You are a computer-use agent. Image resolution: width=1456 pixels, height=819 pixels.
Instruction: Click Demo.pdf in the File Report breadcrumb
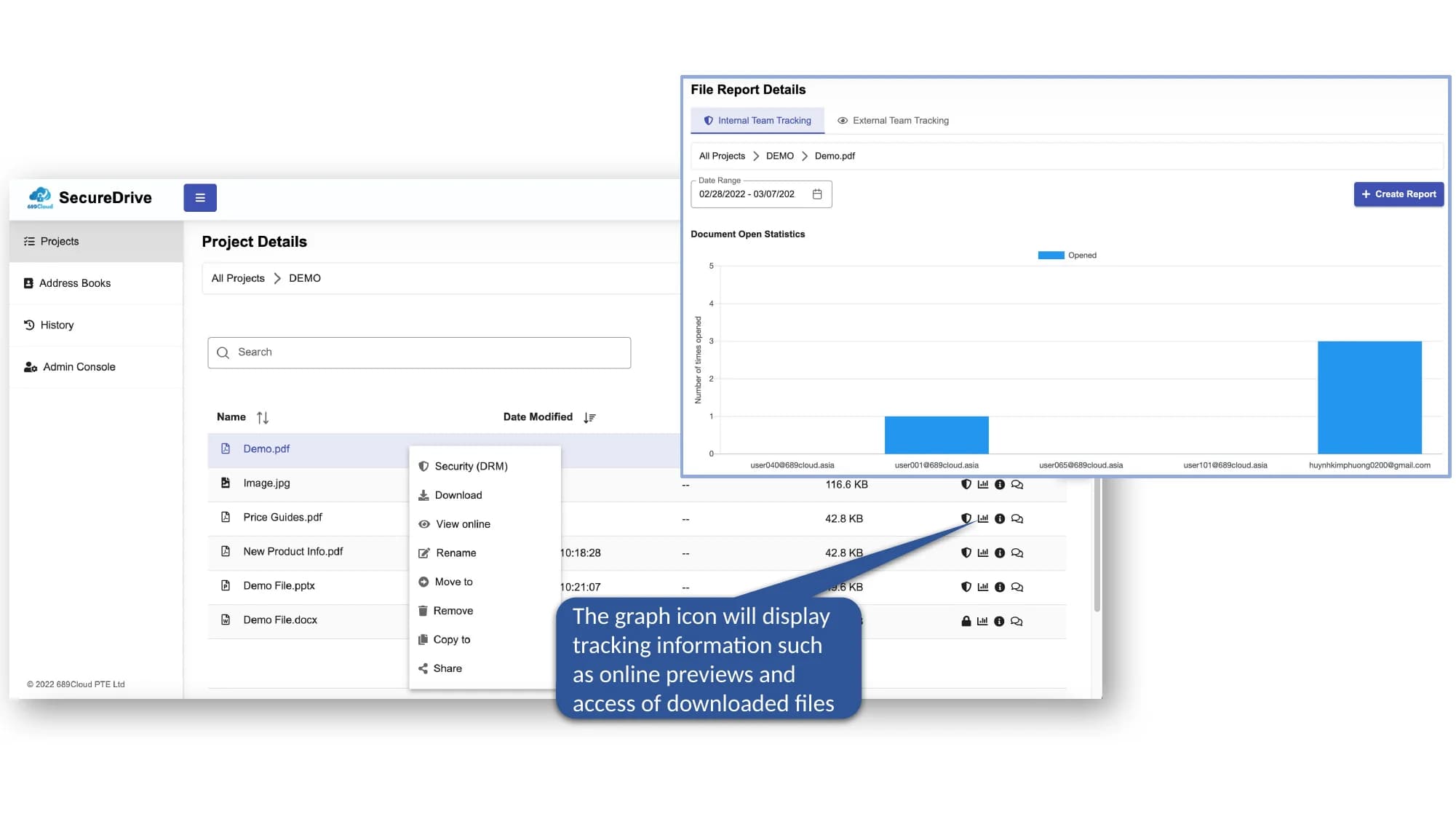(835, 156)
